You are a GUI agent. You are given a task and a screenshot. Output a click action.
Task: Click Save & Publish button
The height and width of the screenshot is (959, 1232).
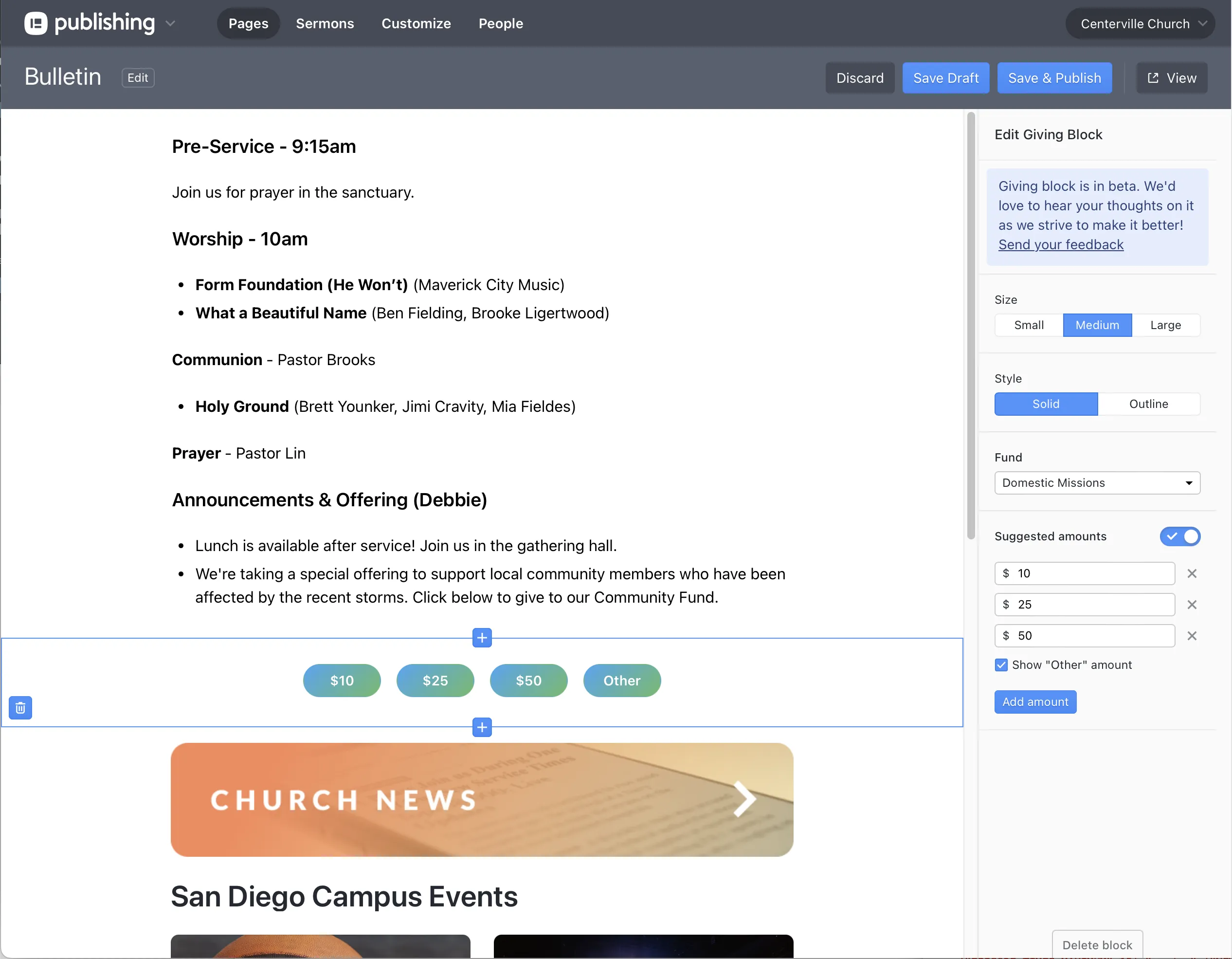tap(1054, 78)
